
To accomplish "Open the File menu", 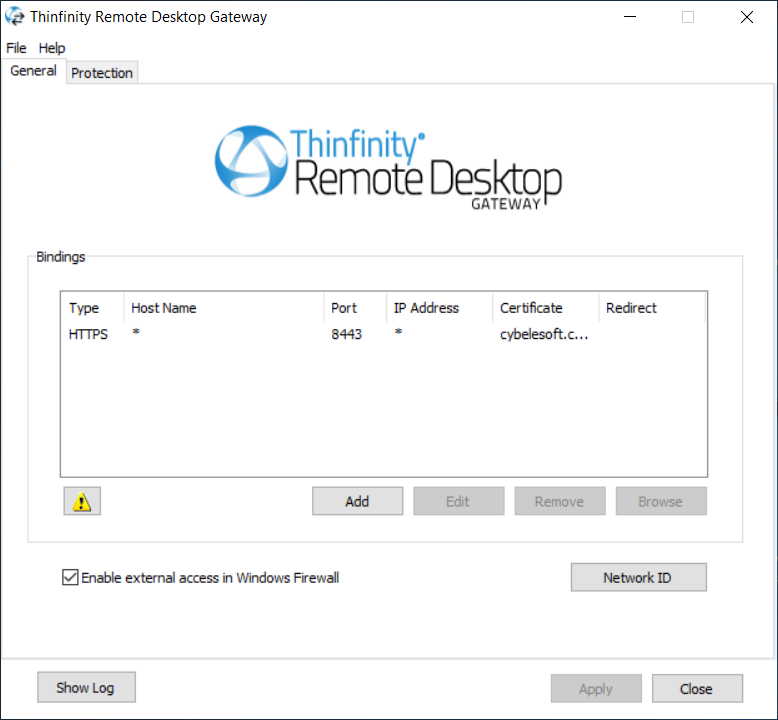I will click(x=16, y=48).
